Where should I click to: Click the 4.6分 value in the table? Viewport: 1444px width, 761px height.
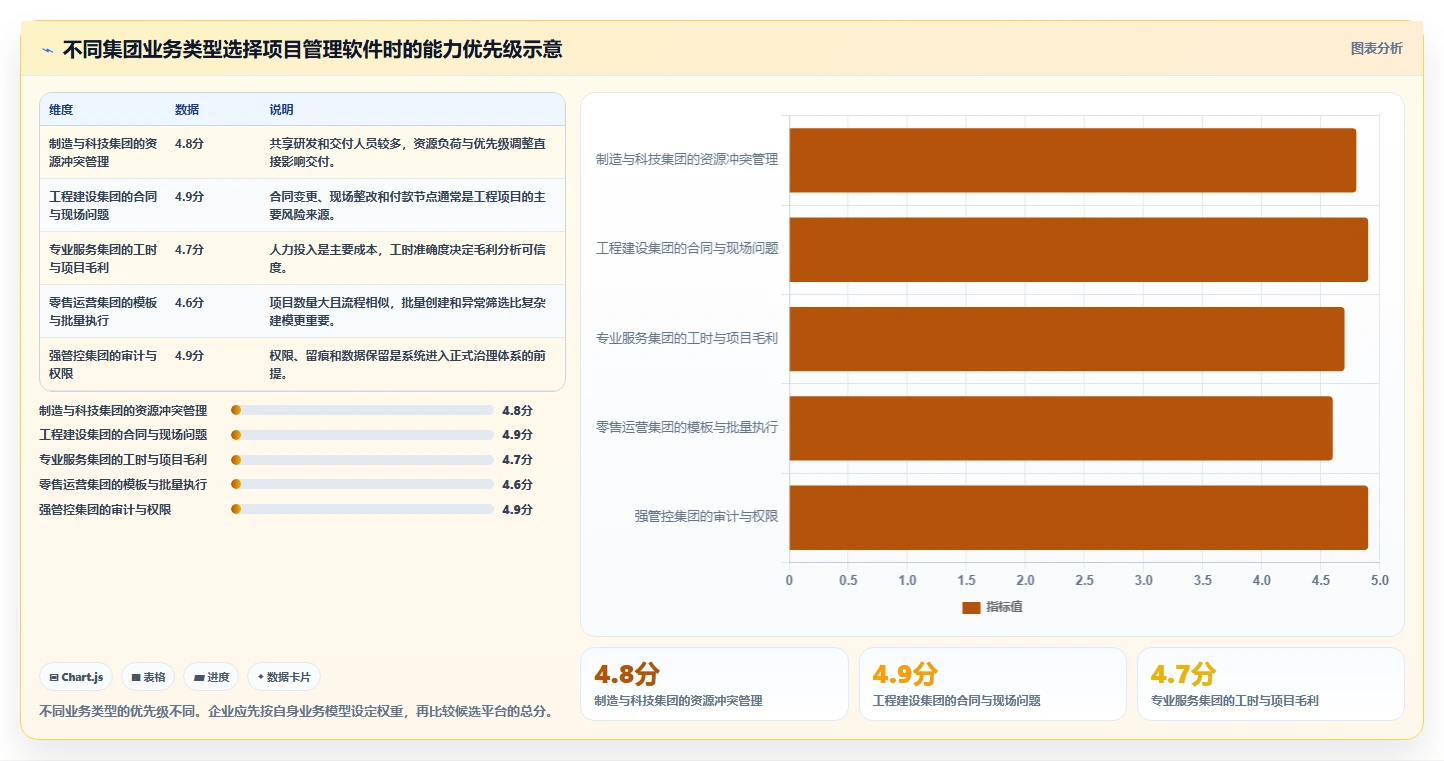(x=189, y=302)
